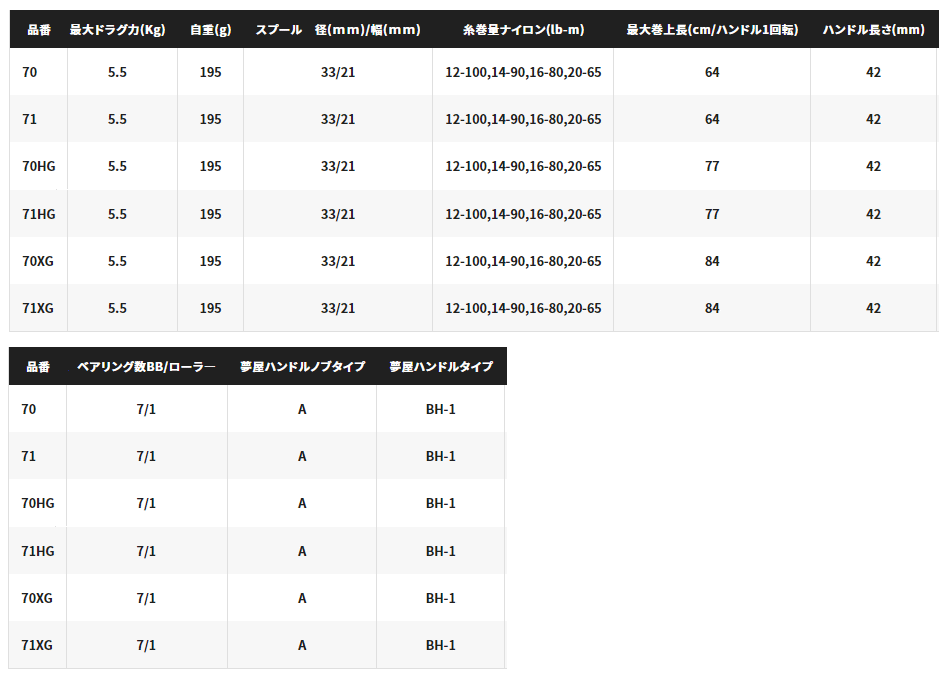Image resolution: width=945 pixels, height=673 pixels.
Task: Select model 71 in the upper table
Action: click(x=30, y=119)
